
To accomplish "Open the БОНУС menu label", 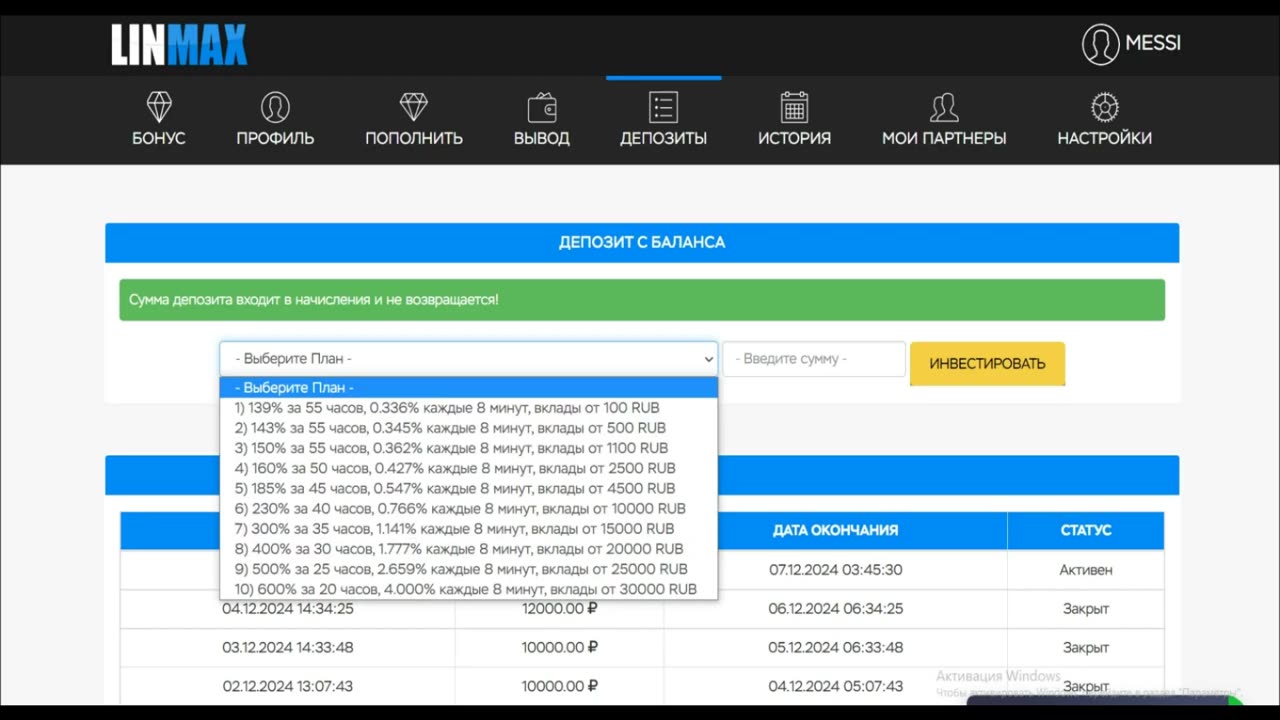I will click(x=159, y=138).
